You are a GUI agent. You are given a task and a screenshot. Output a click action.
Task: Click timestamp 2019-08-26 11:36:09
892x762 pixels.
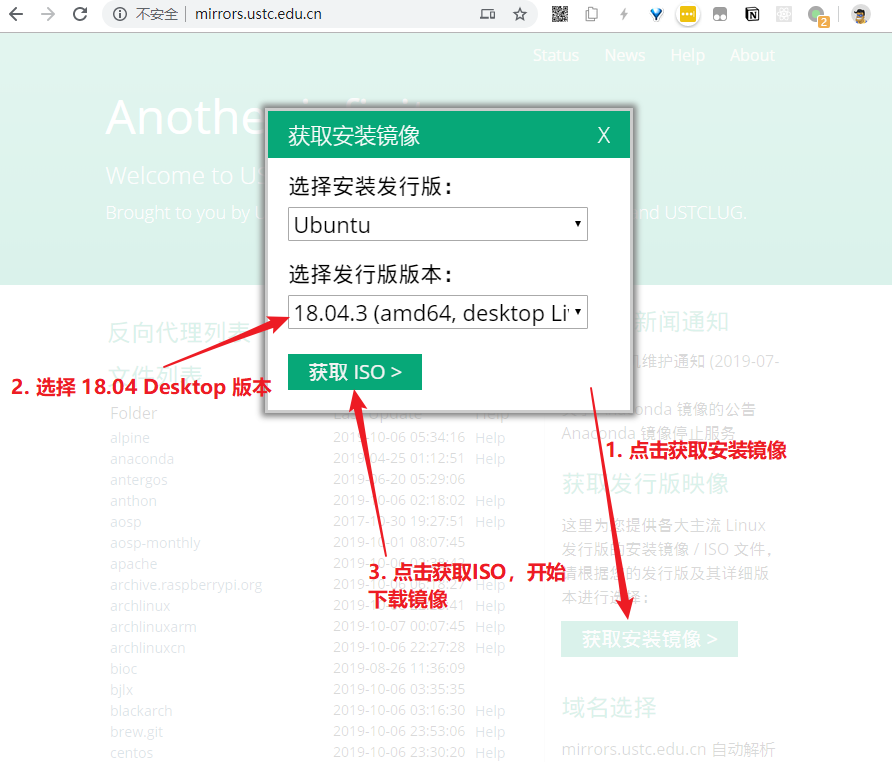point(399,668)
